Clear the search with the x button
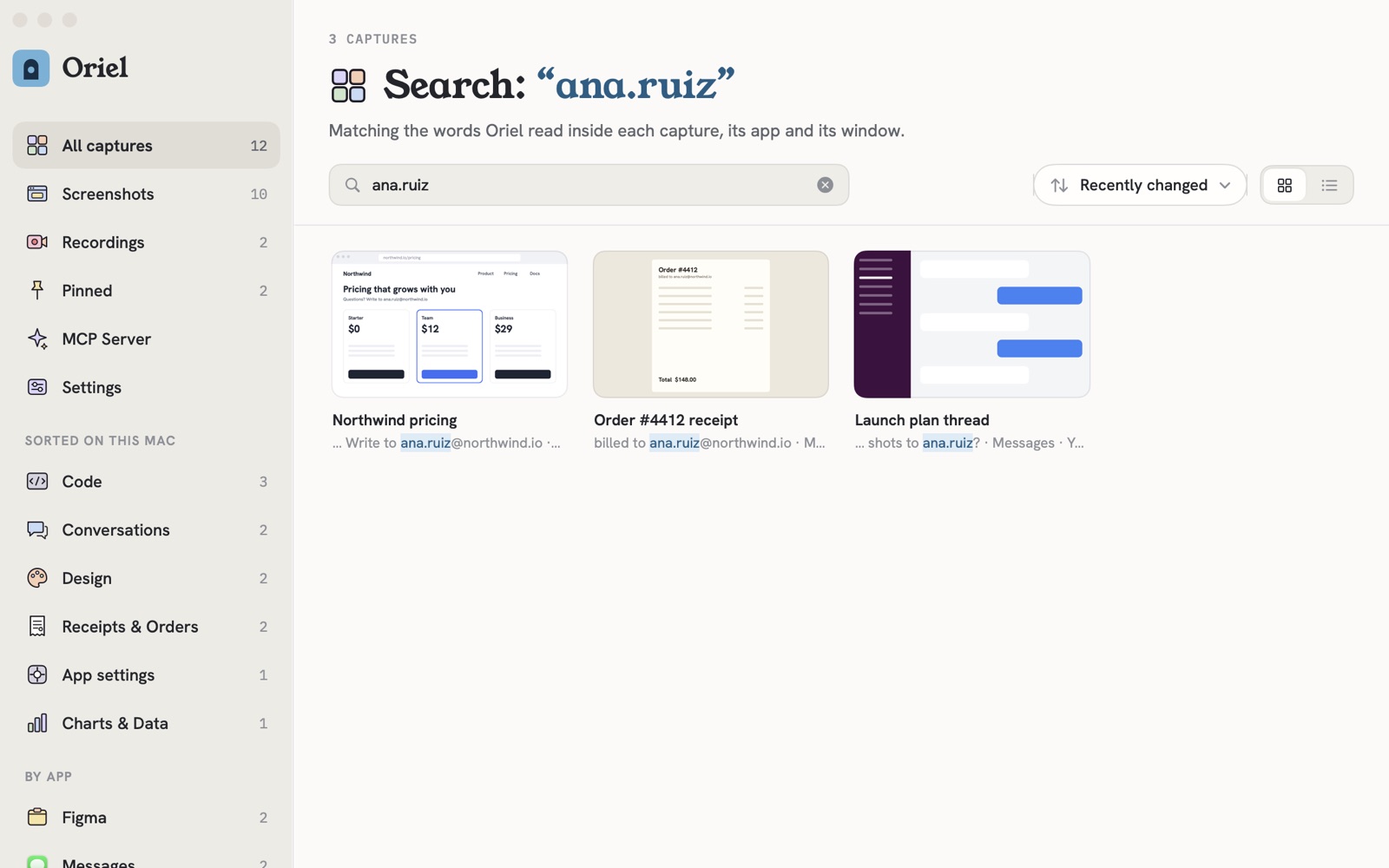Viewport: 1389px width, 868px height. pos(825,185)
